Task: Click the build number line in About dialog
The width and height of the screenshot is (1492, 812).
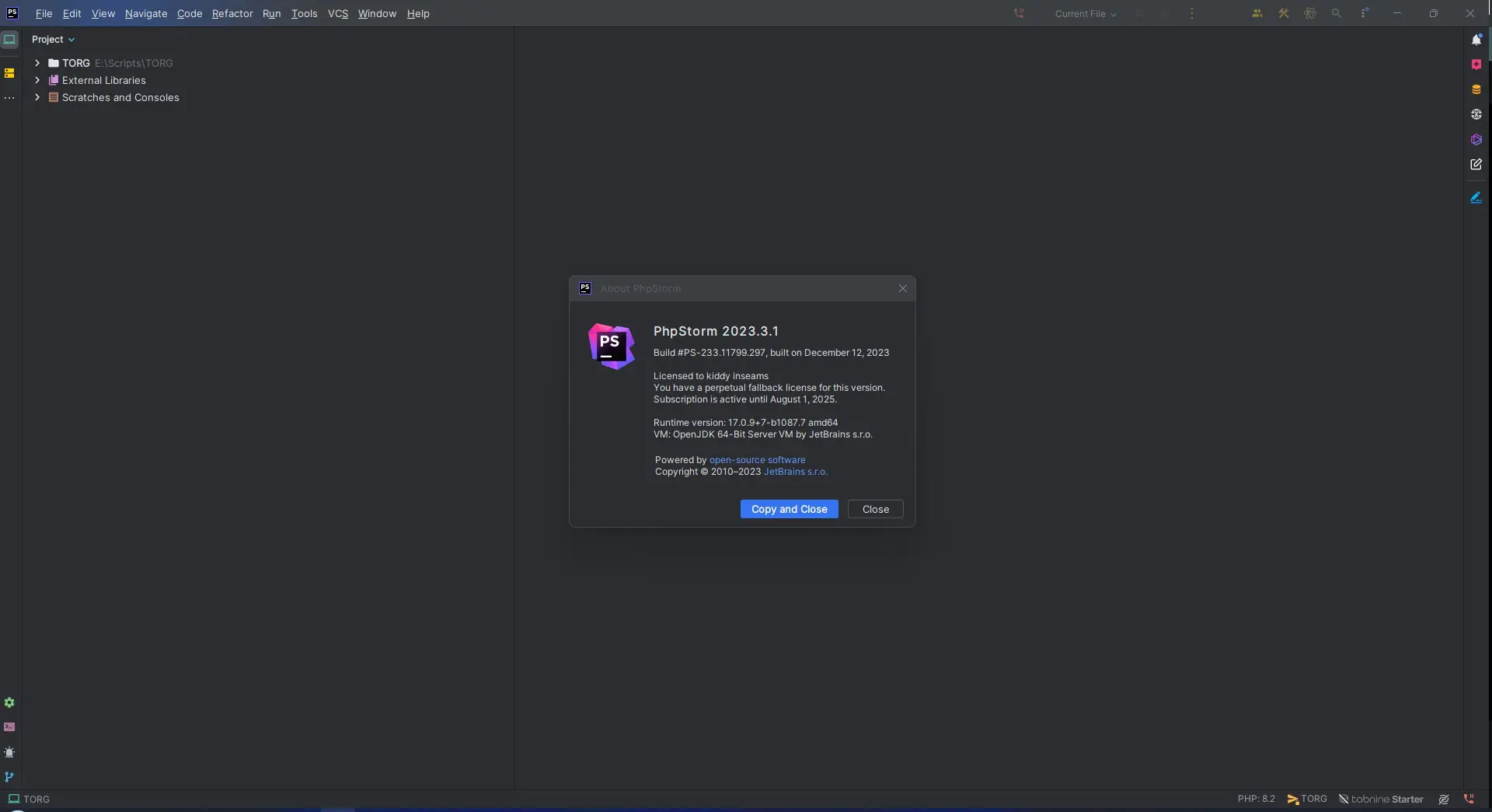Action: coord(771,353)
